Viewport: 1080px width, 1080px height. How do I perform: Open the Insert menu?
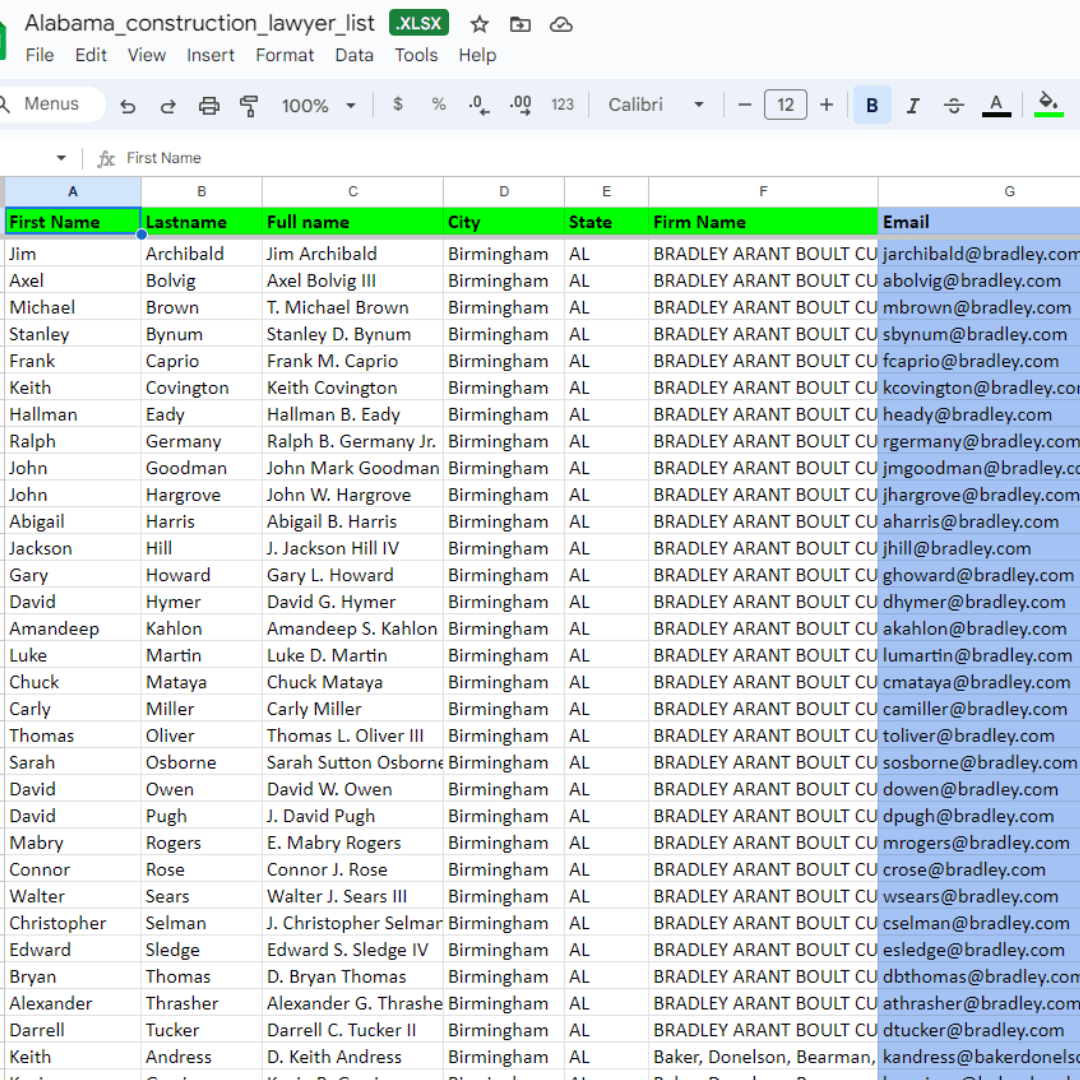pos(211,55)
